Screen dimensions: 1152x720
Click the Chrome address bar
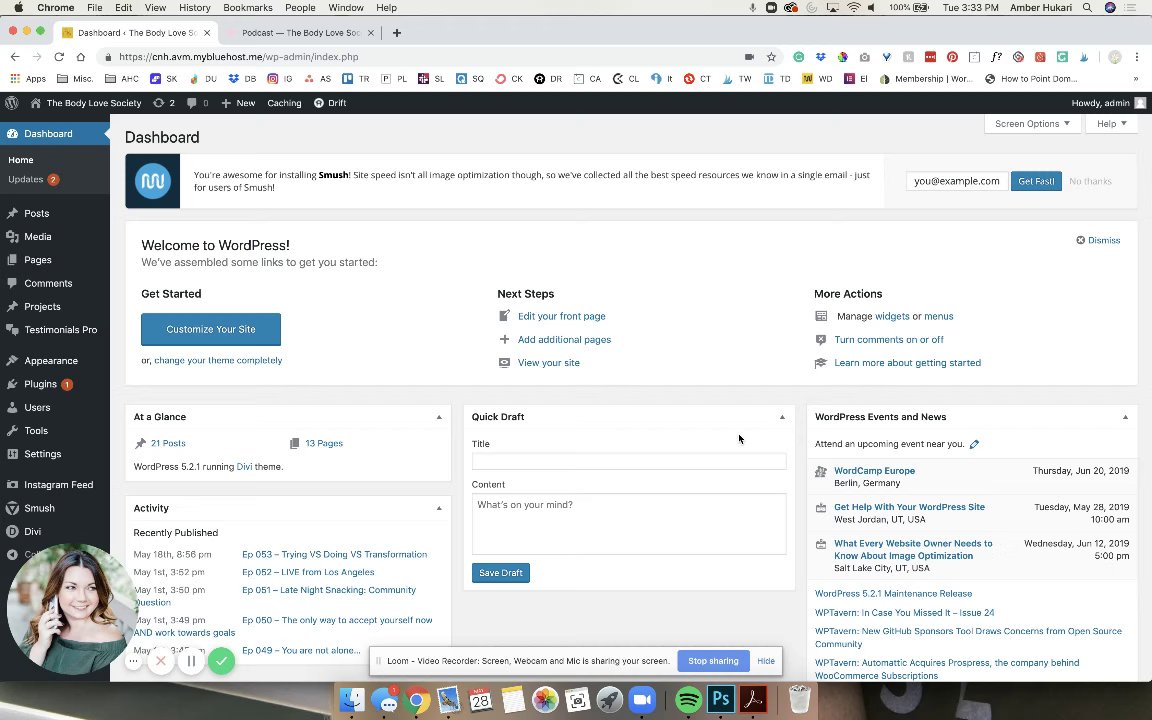426,57
